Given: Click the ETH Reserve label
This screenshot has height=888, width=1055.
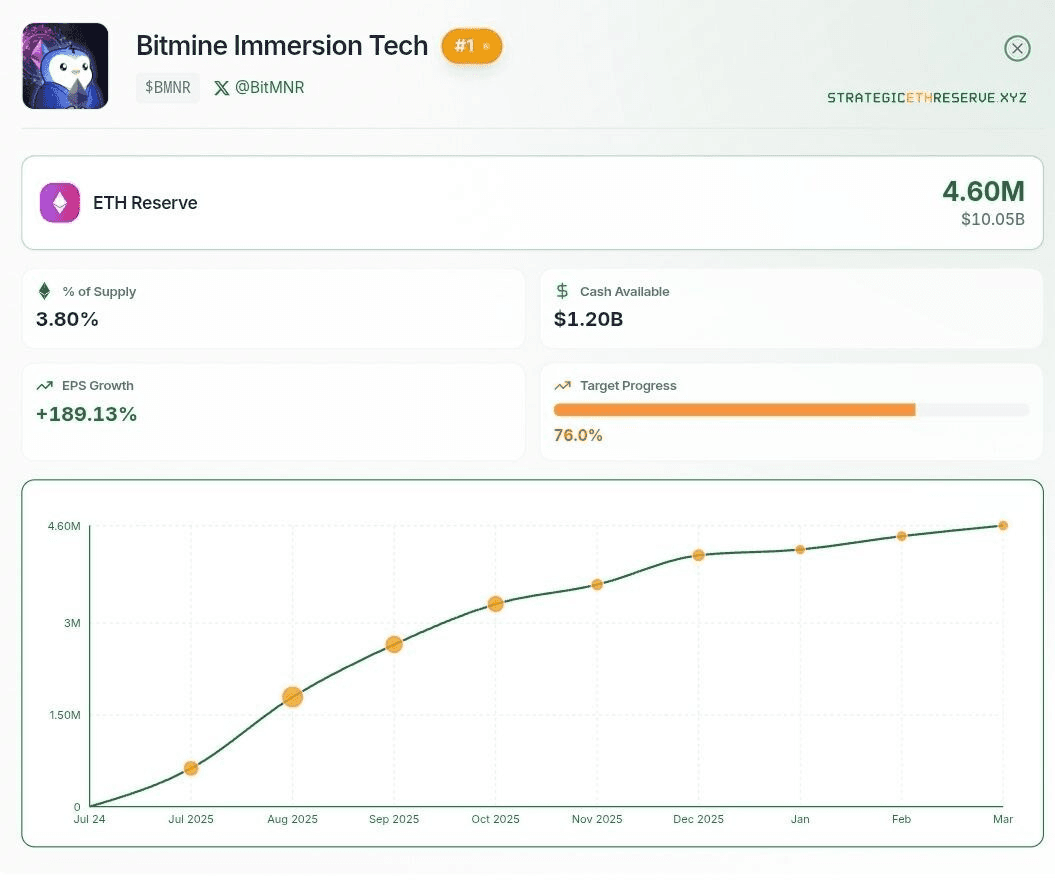Looking at the screenshot, I should coord(145,202).
